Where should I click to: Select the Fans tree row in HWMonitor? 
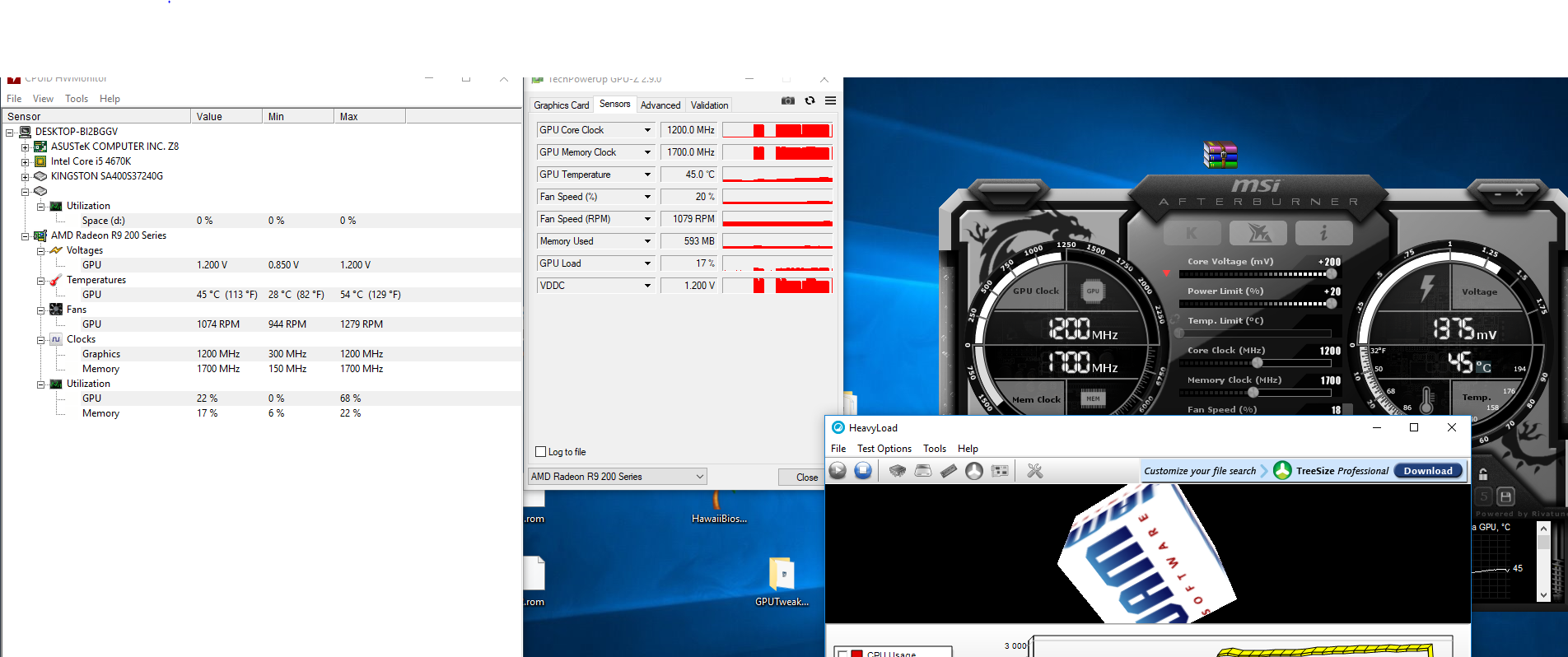point(77,310)
